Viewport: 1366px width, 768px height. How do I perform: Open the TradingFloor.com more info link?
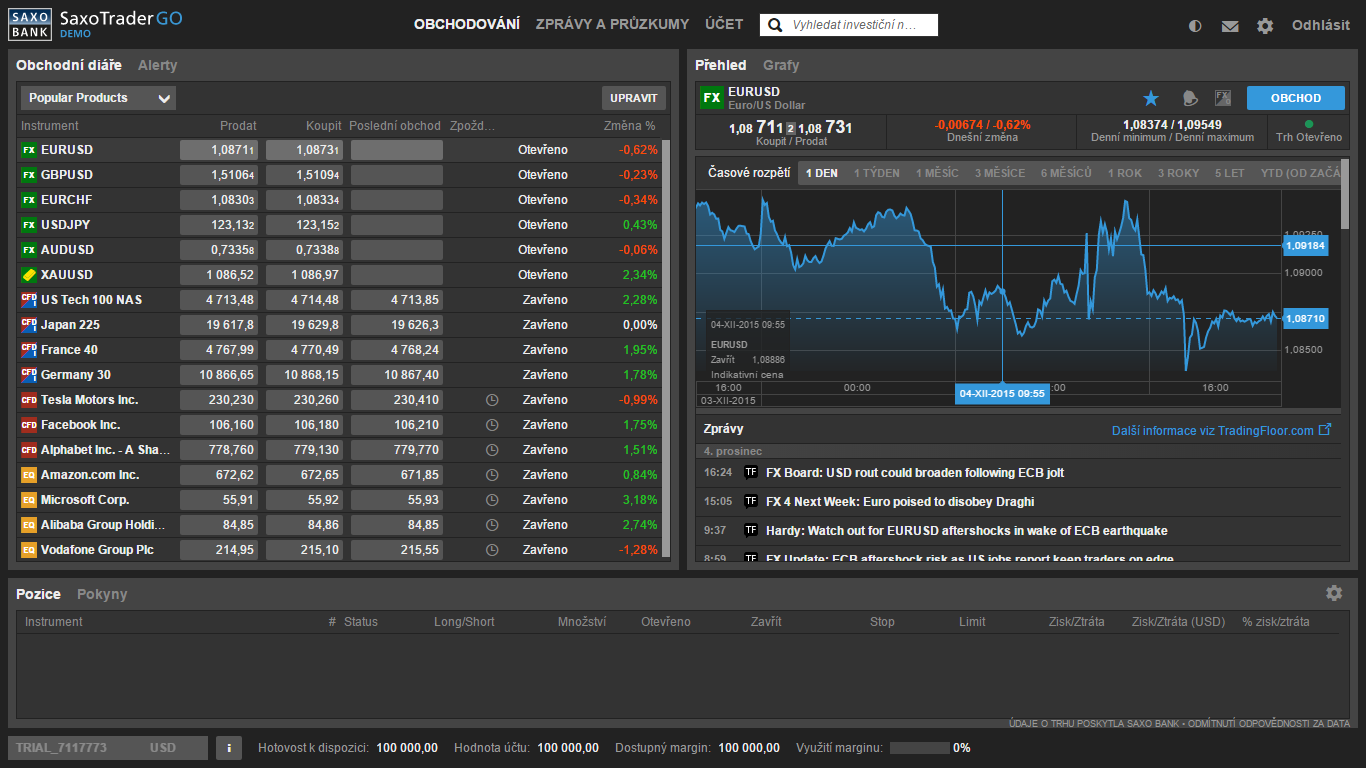coord(1212,431)
